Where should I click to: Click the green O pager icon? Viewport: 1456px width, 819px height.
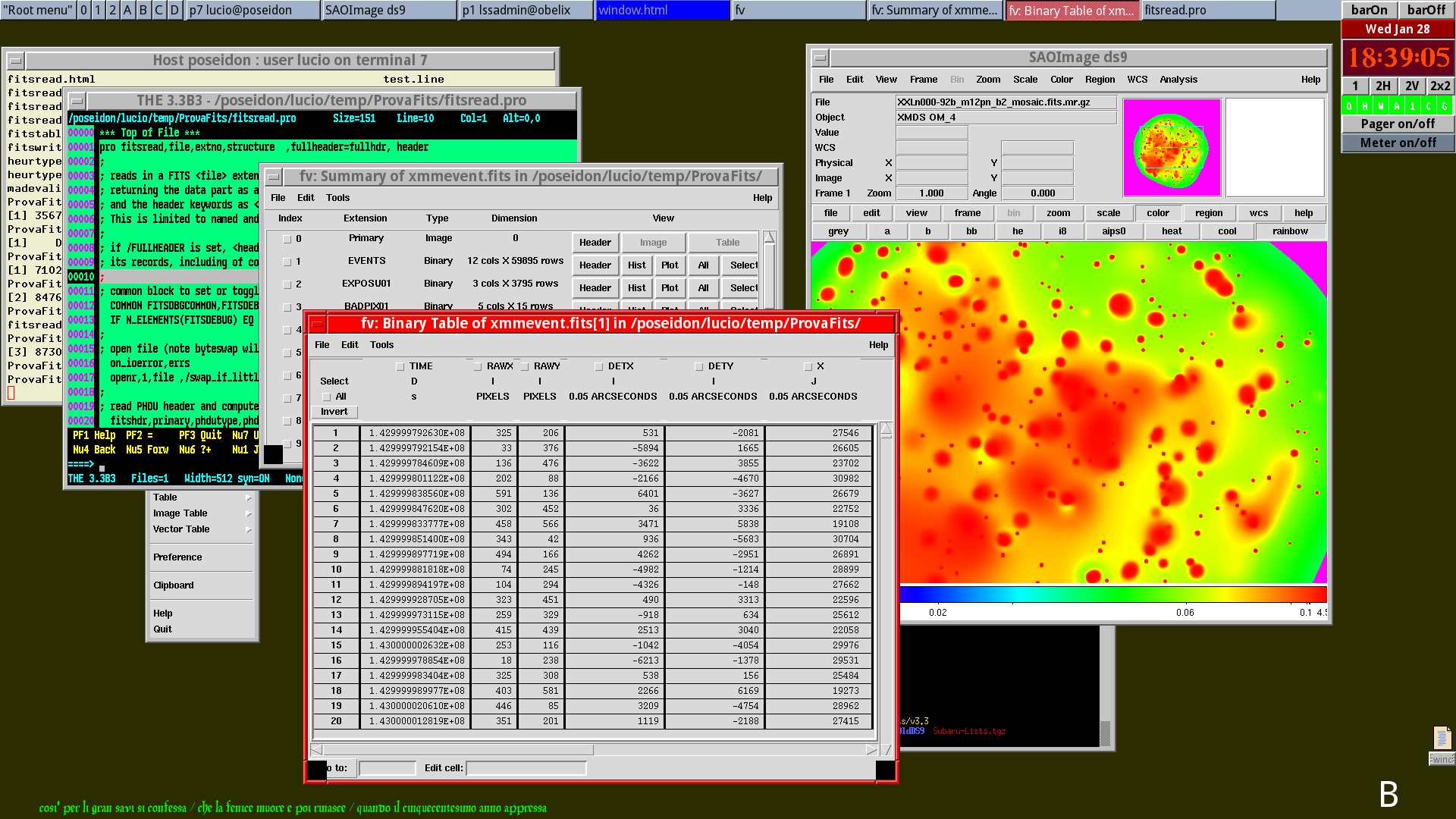coord(1349,106)
